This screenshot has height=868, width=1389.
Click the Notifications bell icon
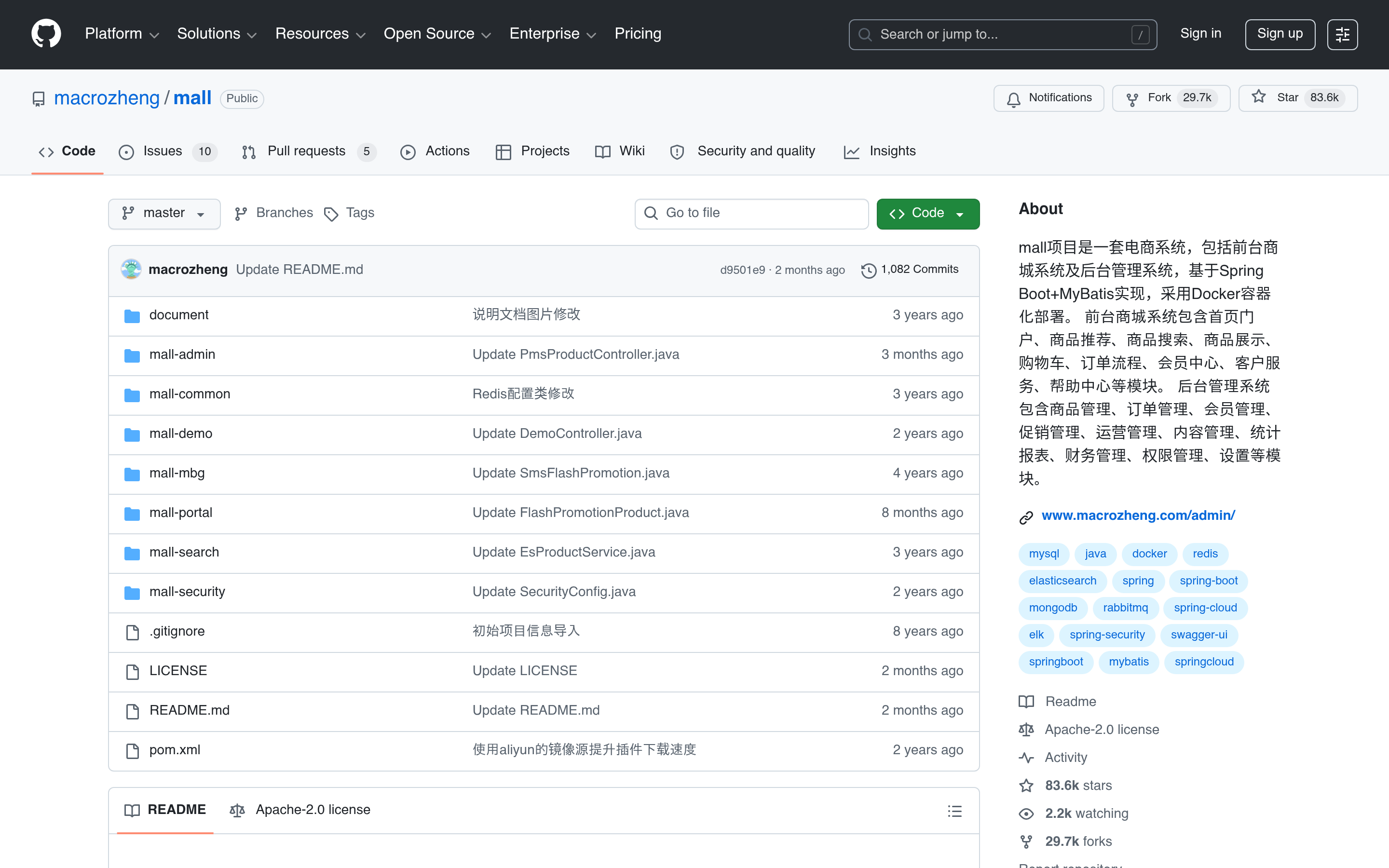pyautogui.click(x=1014, y=99)
